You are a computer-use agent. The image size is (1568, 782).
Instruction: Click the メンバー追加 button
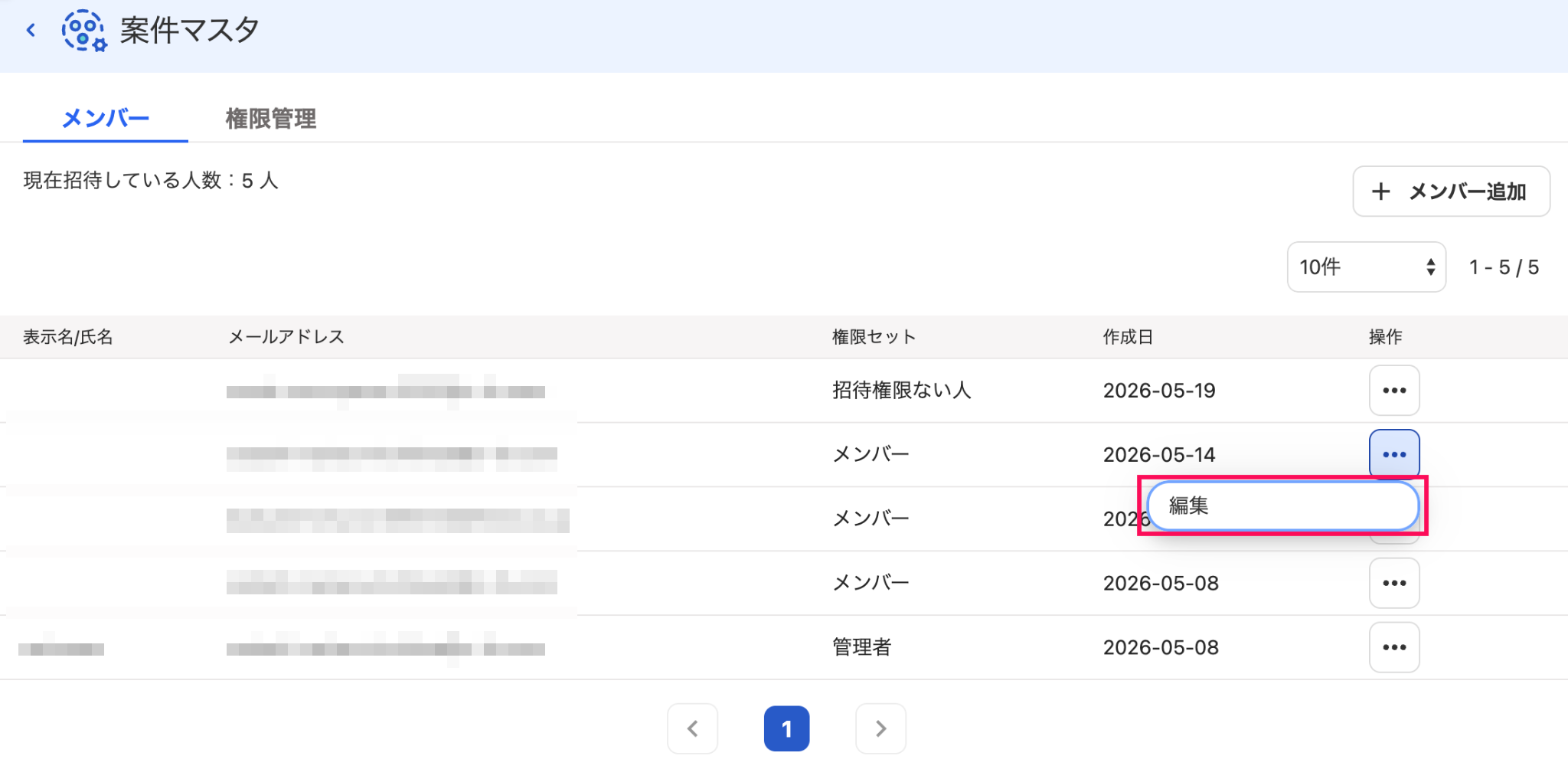click(x=1451, y=191)
